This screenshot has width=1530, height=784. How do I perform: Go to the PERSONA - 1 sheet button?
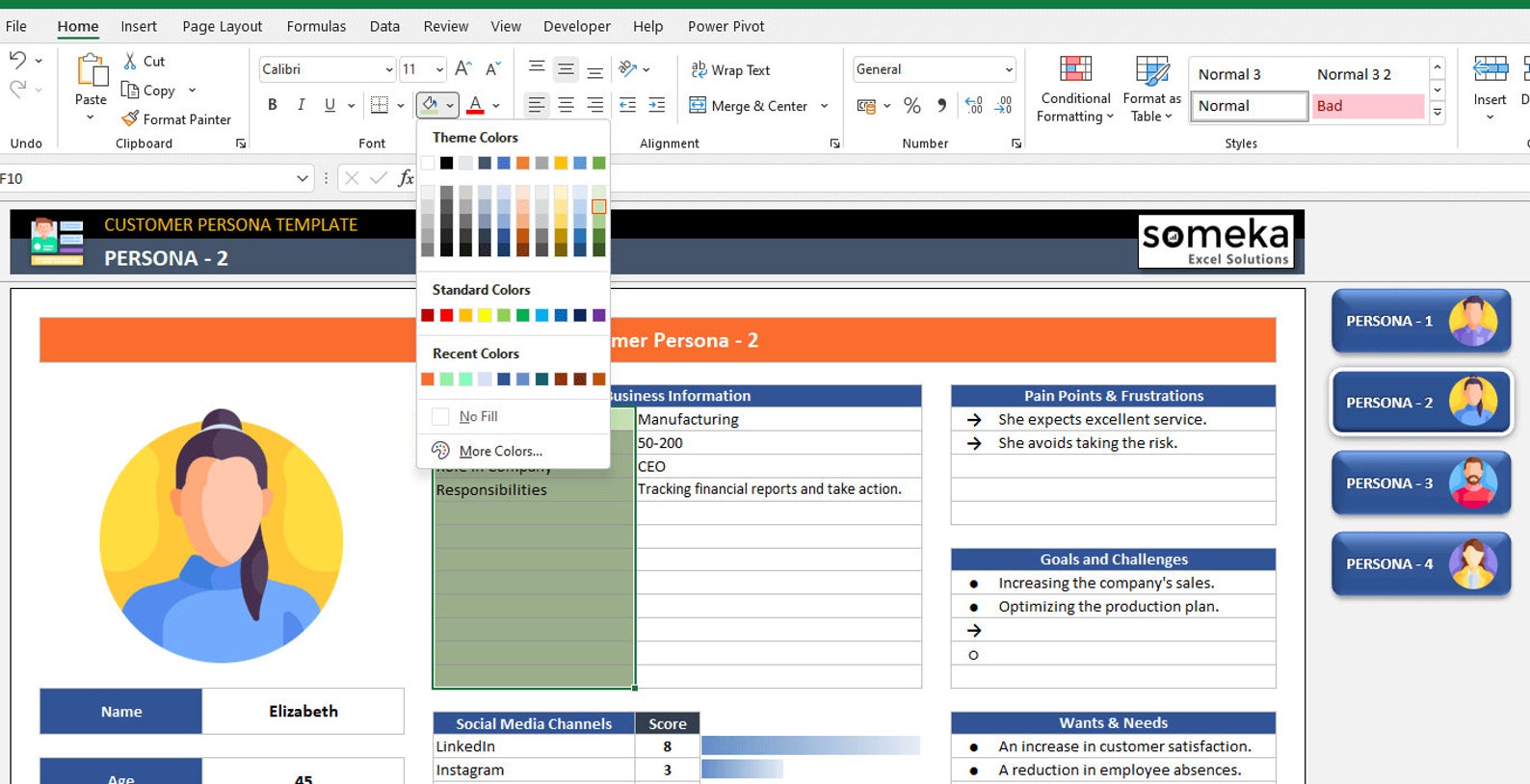[x=1420, y=321]
